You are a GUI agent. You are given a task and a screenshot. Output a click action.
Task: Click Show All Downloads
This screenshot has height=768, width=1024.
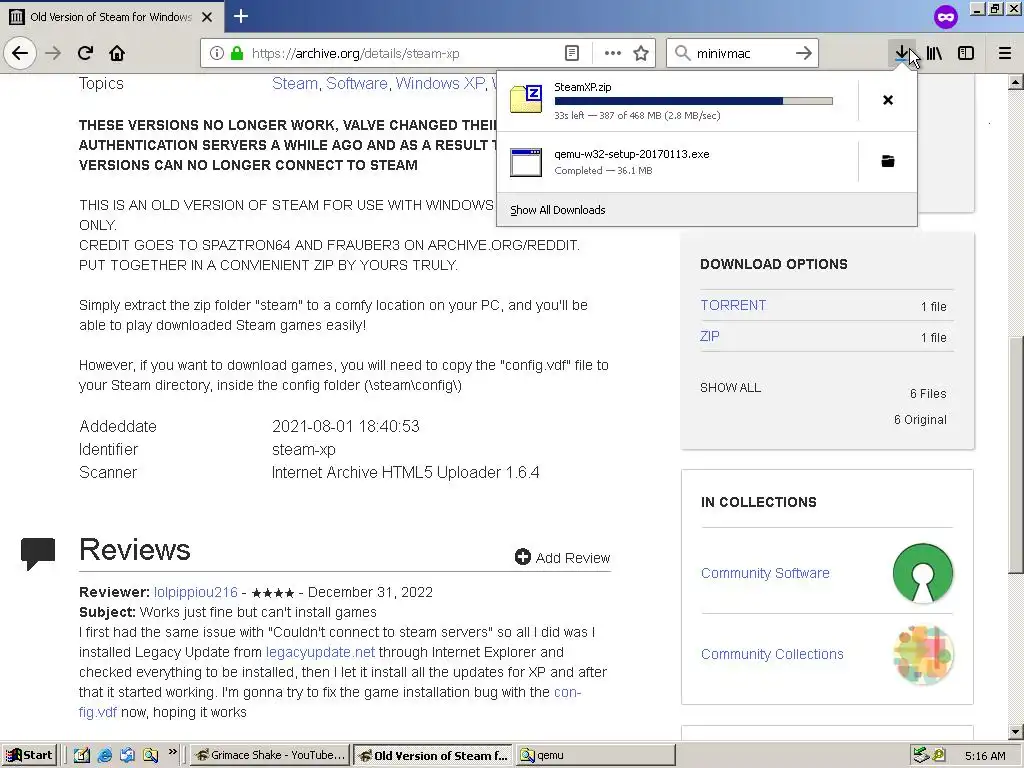point(558,210)
